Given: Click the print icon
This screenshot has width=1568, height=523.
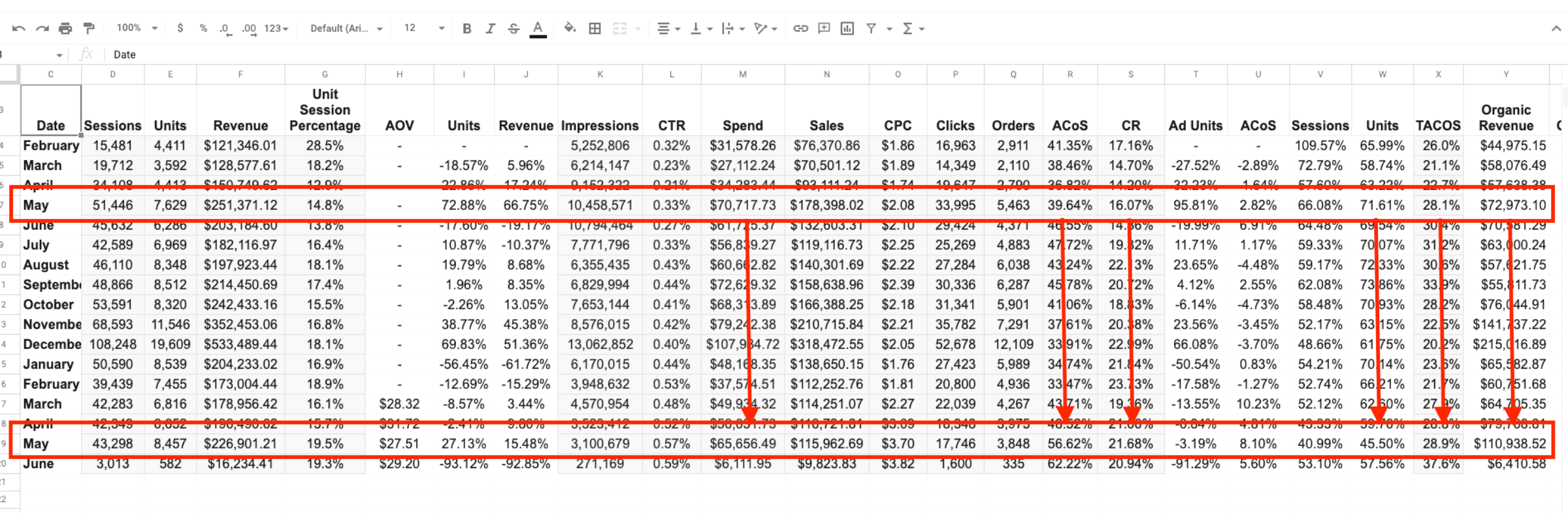Looking at the screenshot, I should tap(65, 29).
